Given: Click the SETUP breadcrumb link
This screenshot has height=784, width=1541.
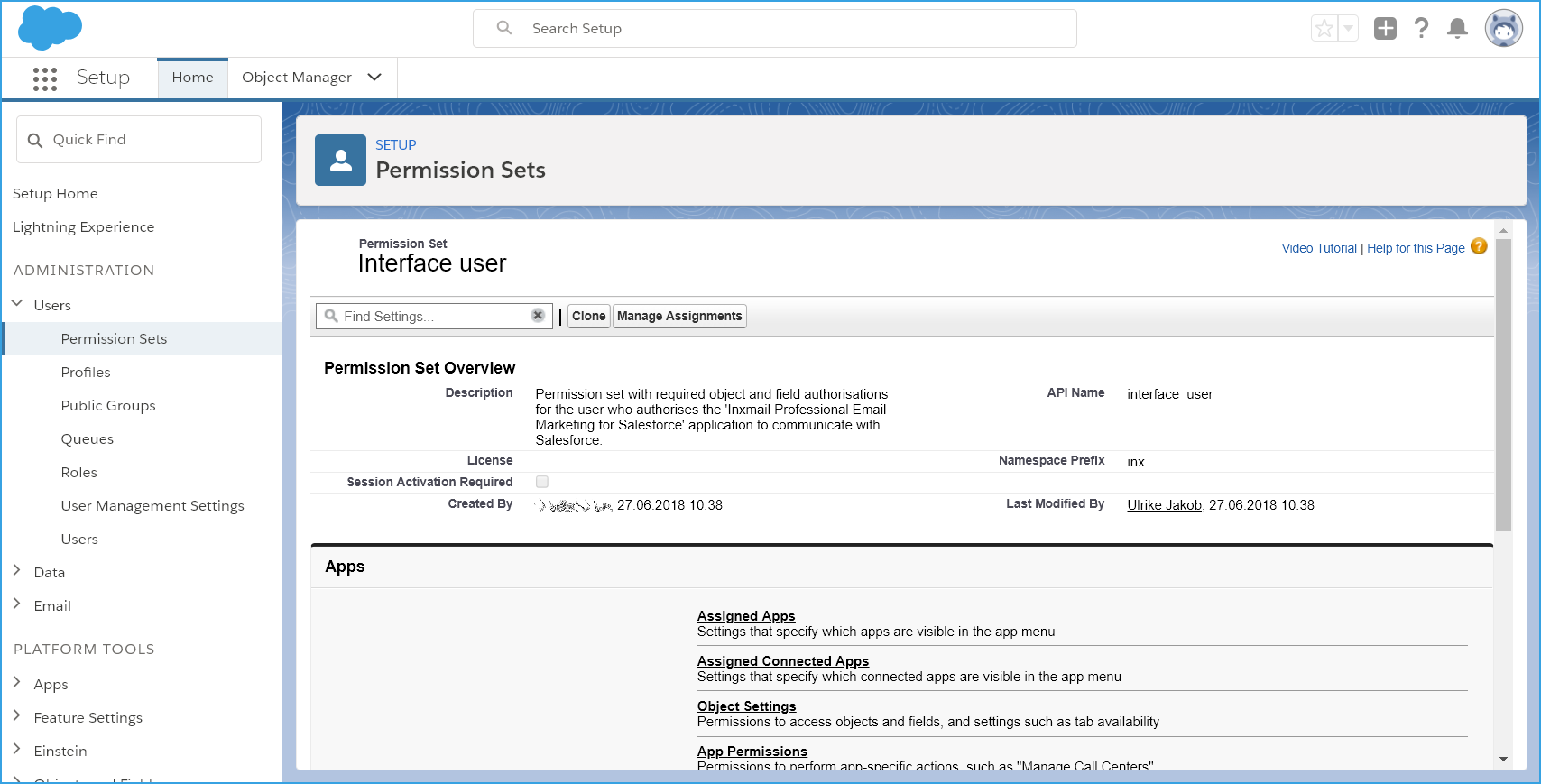Looking at the screenshot, I should pos(395,145).
